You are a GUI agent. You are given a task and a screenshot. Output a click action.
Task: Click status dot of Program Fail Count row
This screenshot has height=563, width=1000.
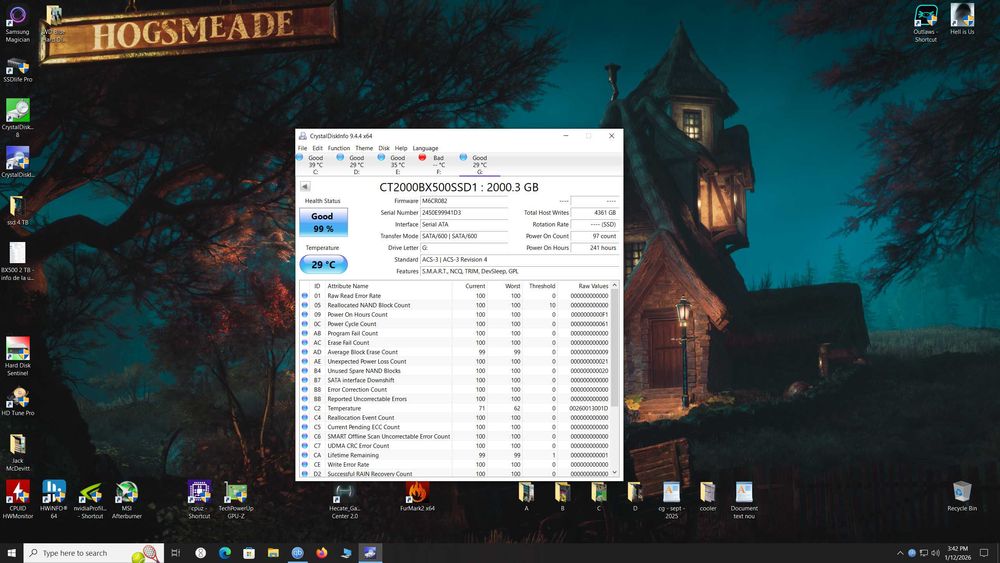(x=305, y=333)
